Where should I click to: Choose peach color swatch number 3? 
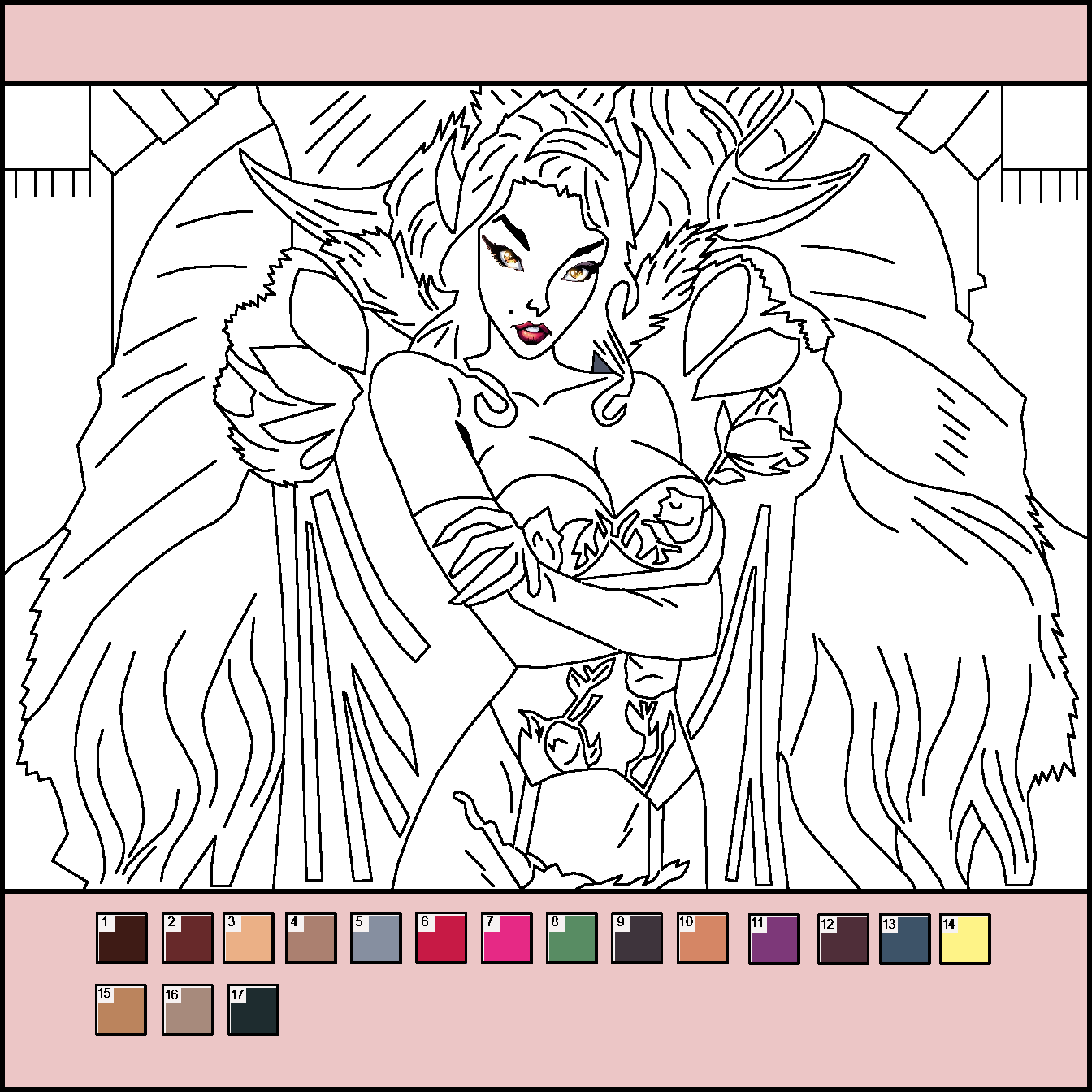coord(249,938)
